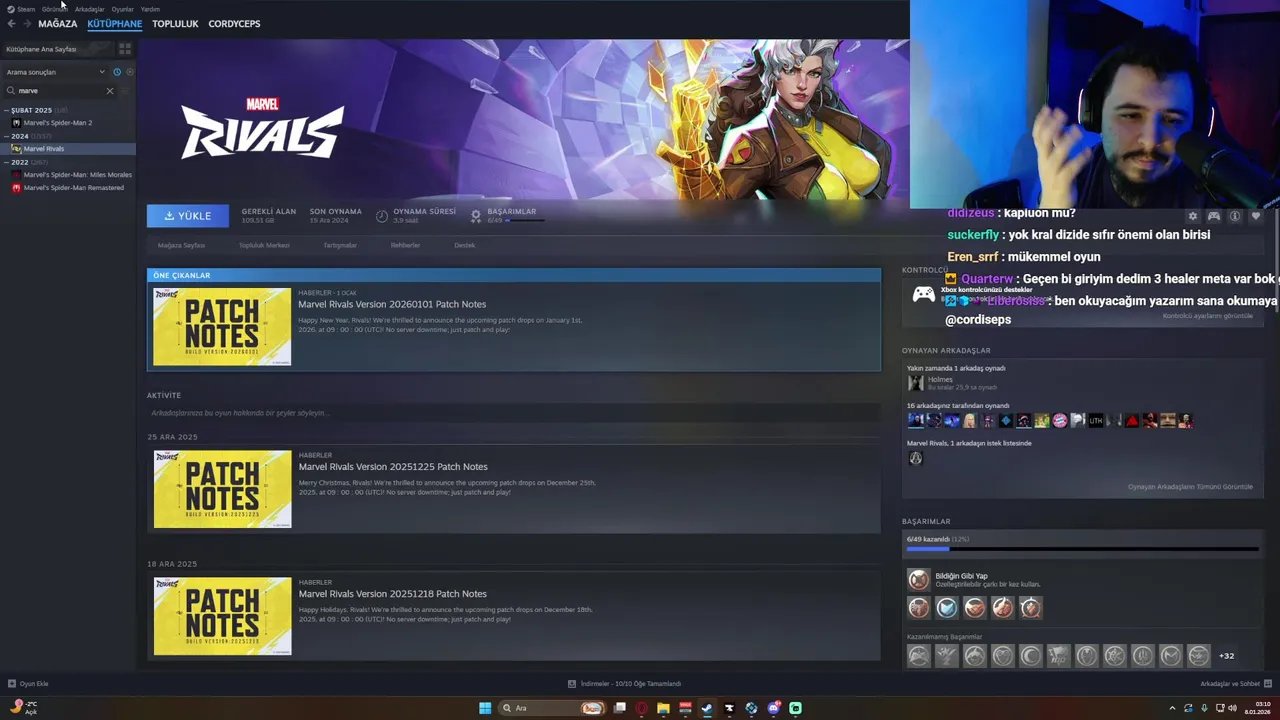Open the +32 locked achievements
Viewport: 1280px width, 720px height.
click(x=1226, y=656)
